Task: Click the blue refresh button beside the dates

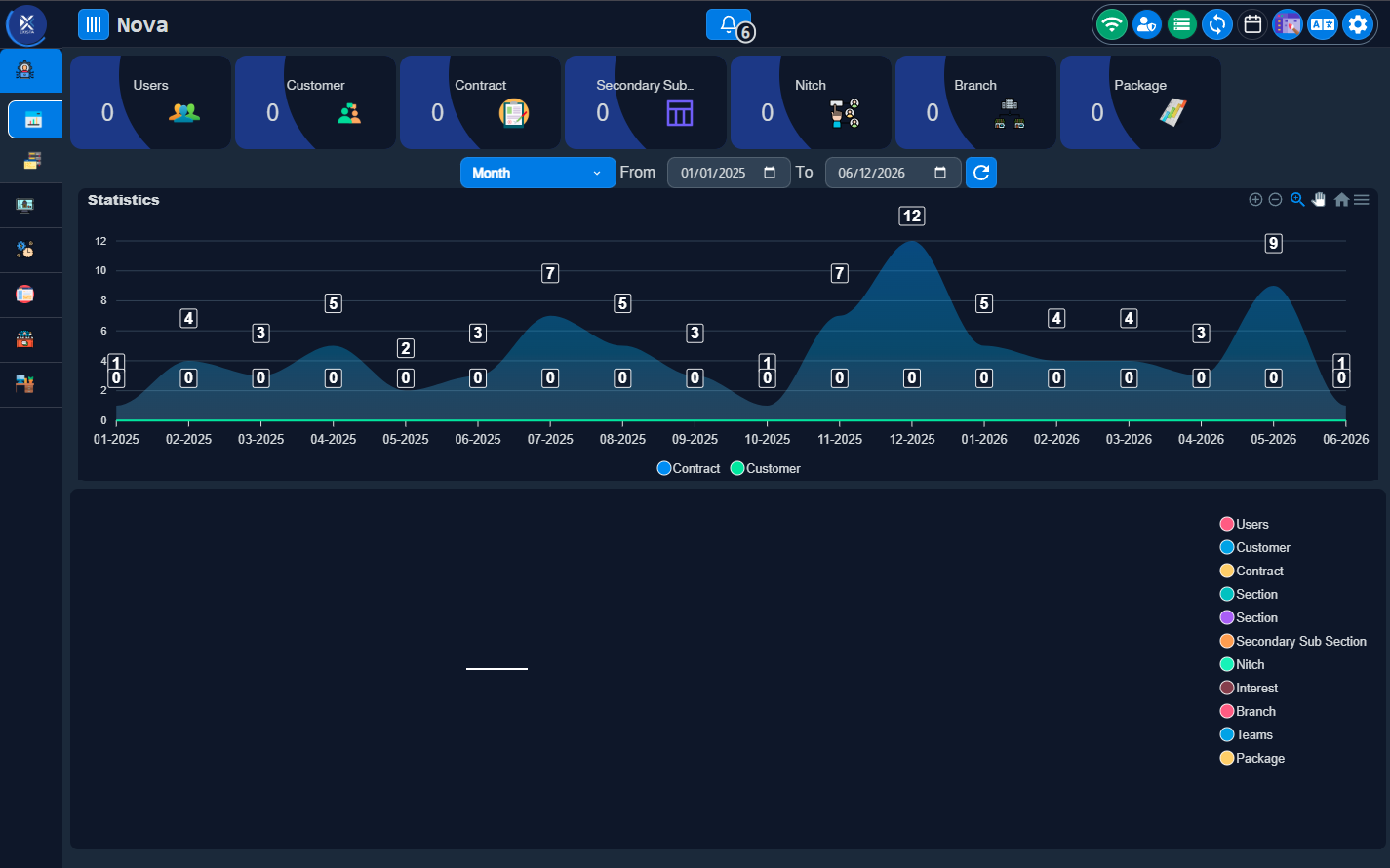Action: click(981, 173)
